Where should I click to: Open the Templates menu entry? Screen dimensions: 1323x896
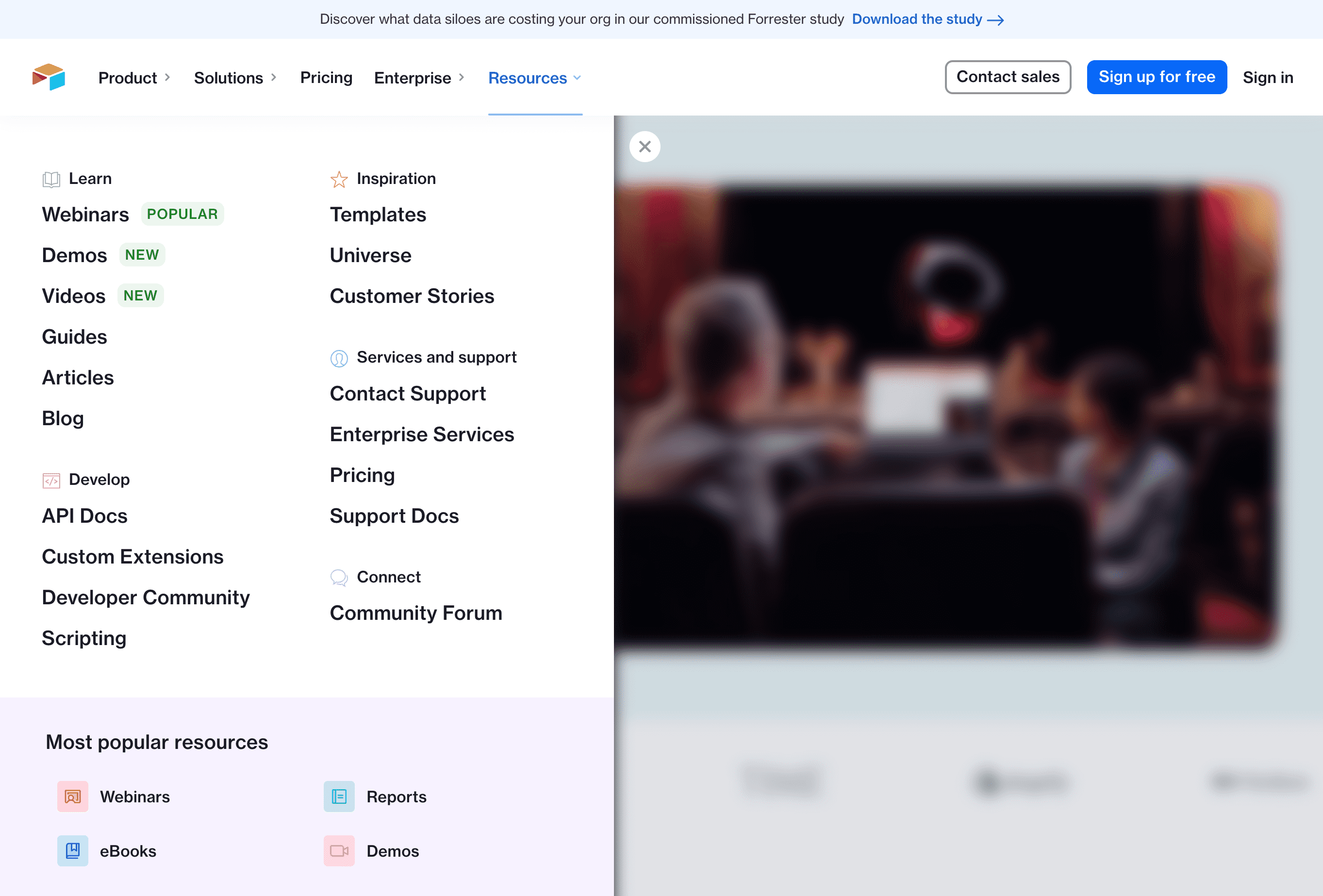[378, 215]
